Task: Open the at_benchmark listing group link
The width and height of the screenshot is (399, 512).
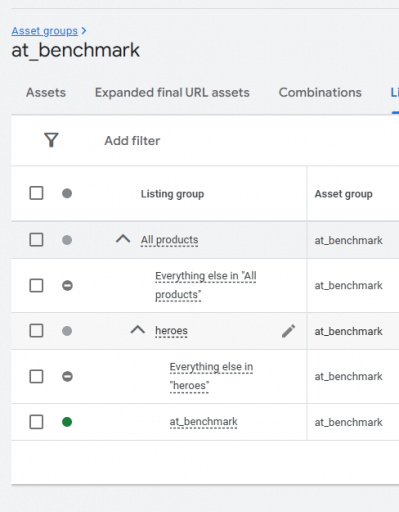Action: (203, 422)
